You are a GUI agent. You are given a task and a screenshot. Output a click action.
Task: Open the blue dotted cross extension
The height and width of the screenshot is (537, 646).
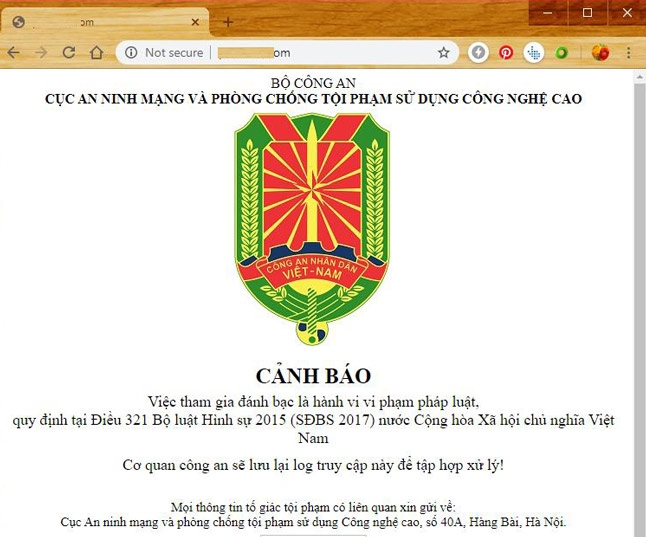[x=534, y=53]
